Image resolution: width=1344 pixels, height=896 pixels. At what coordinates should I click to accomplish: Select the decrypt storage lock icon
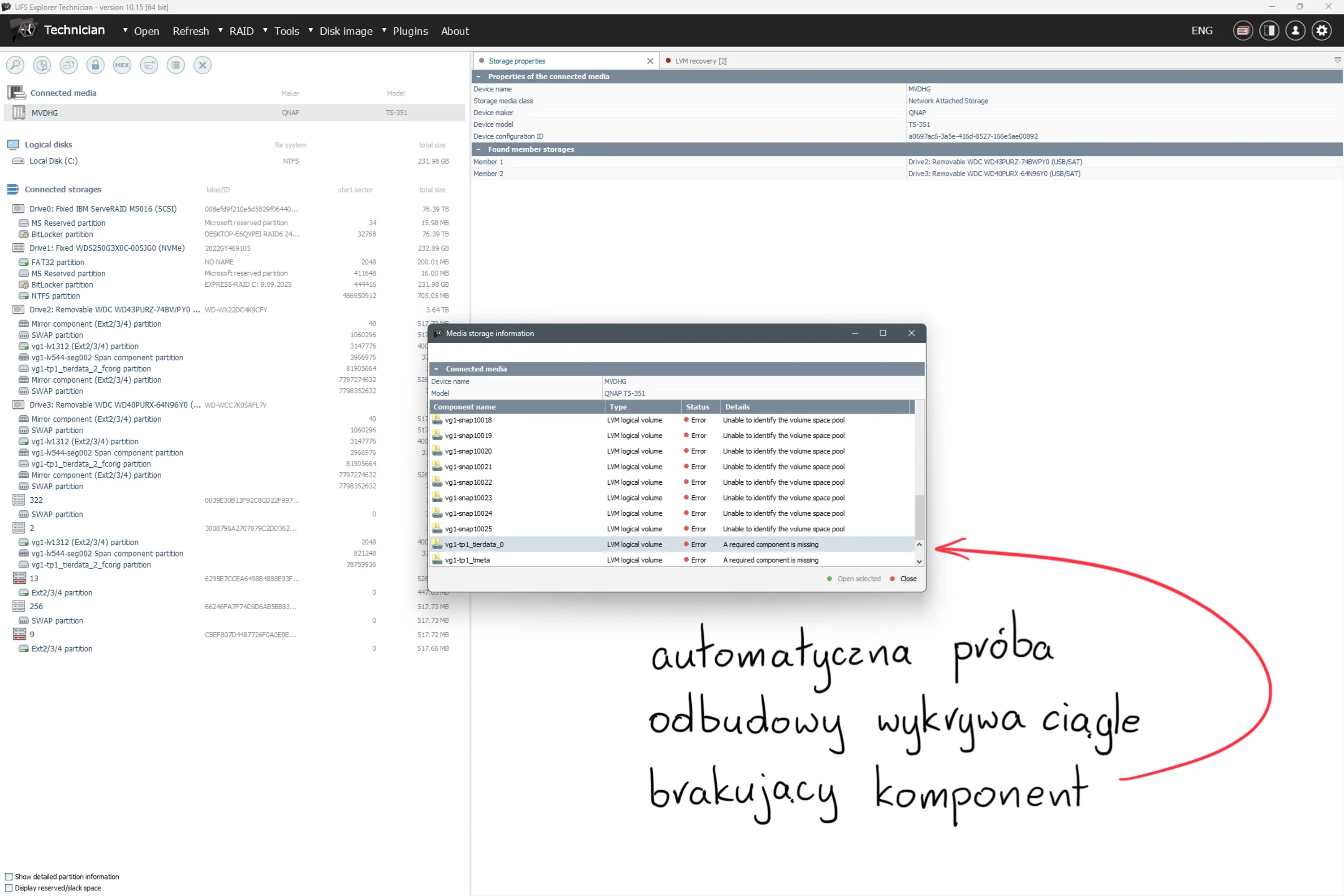[95, 65]
